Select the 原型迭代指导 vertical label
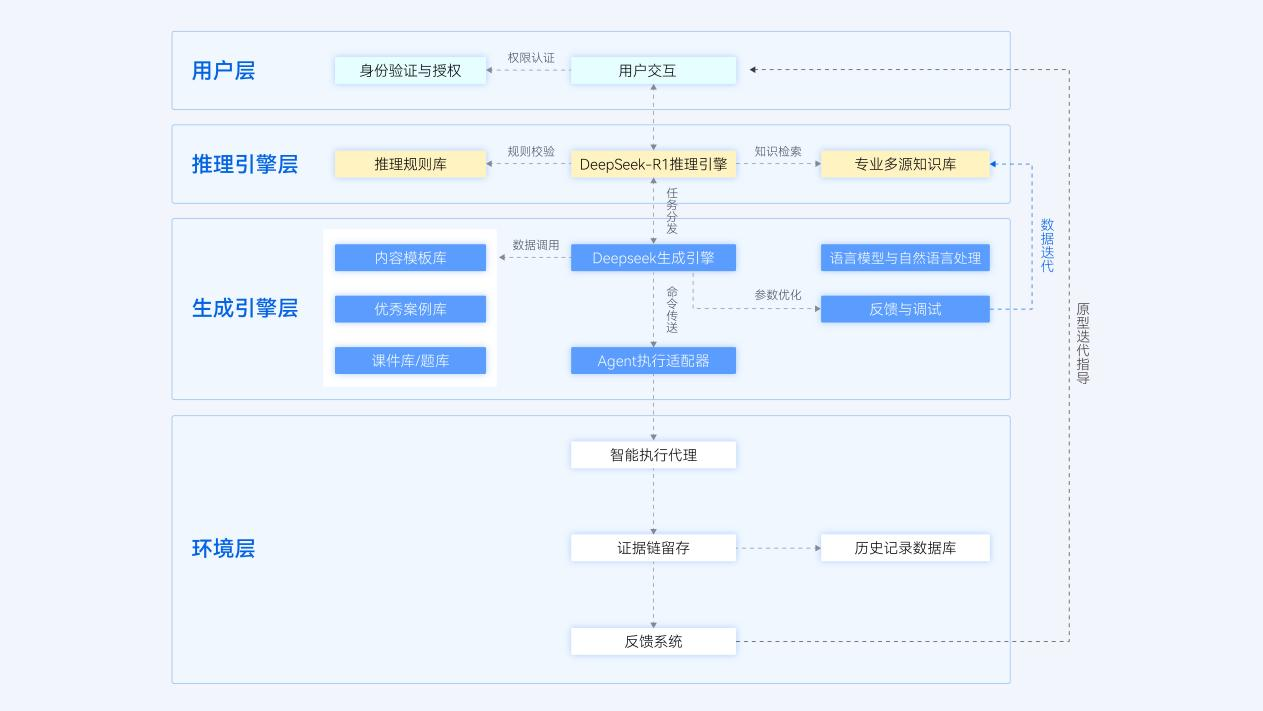 [1083, 343]
